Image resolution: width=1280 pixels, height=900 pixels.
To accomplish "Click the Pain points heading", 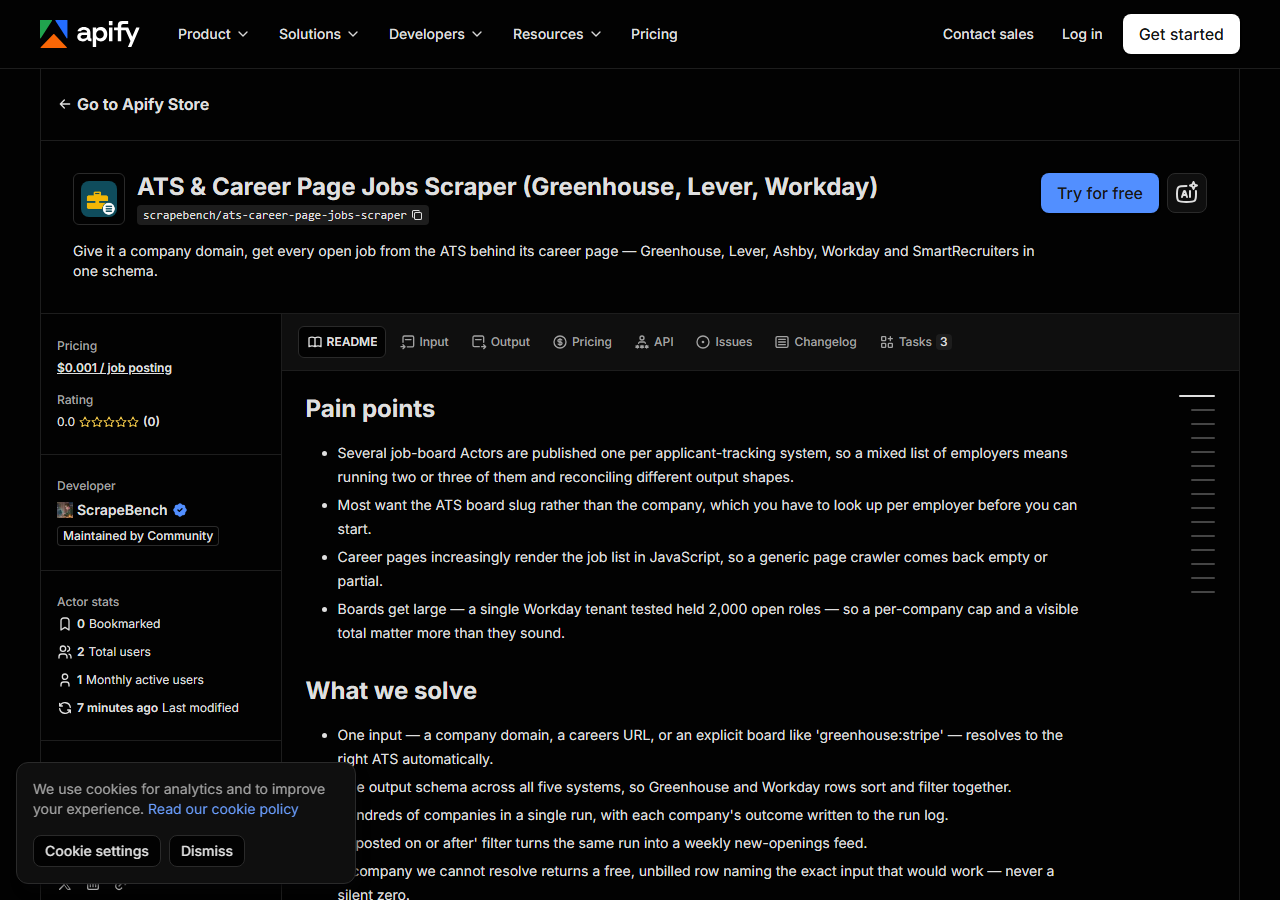I will [370, 408].
